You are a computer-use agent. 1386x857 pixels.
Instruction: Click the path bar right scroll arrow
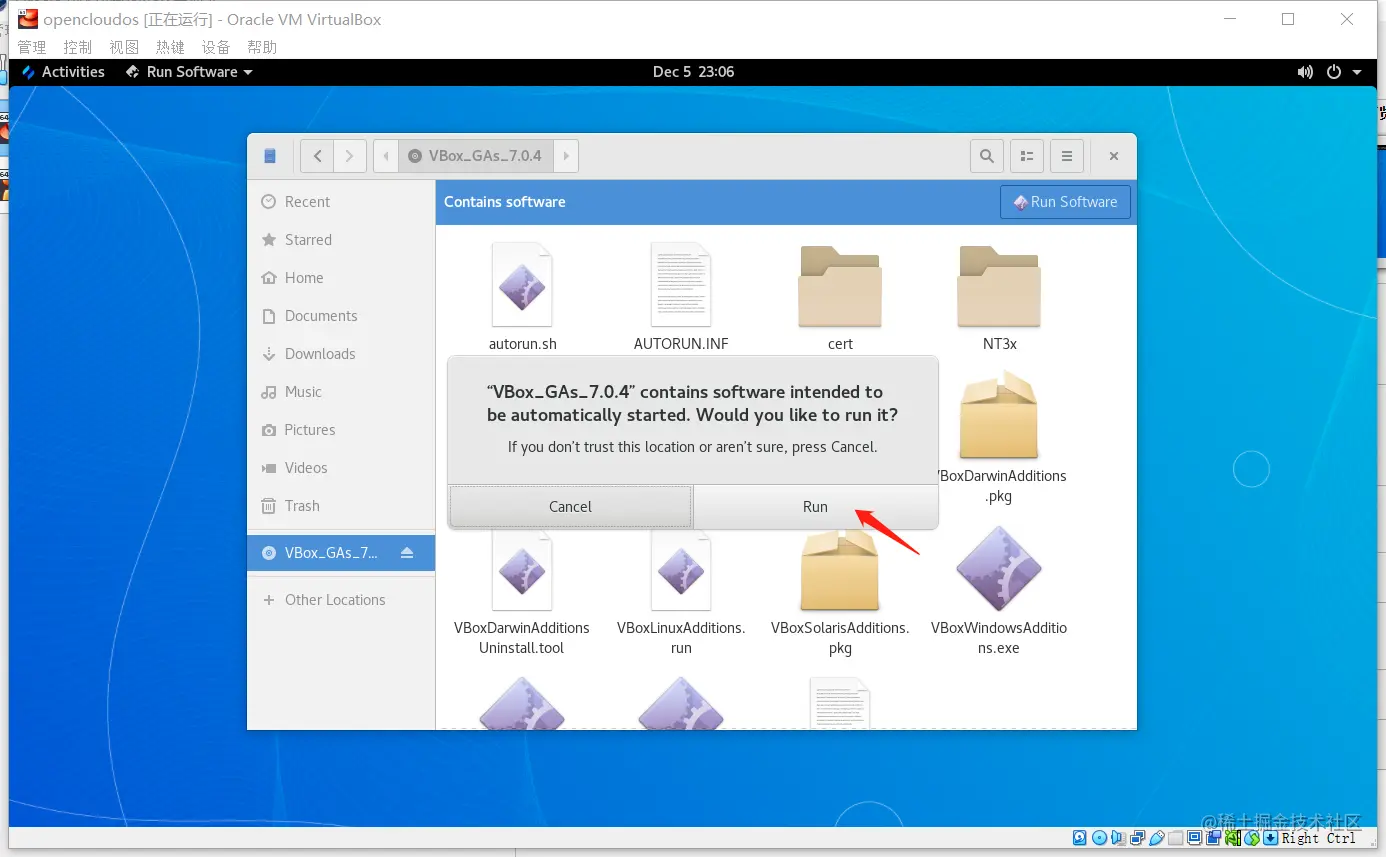[x=567, y=156]
